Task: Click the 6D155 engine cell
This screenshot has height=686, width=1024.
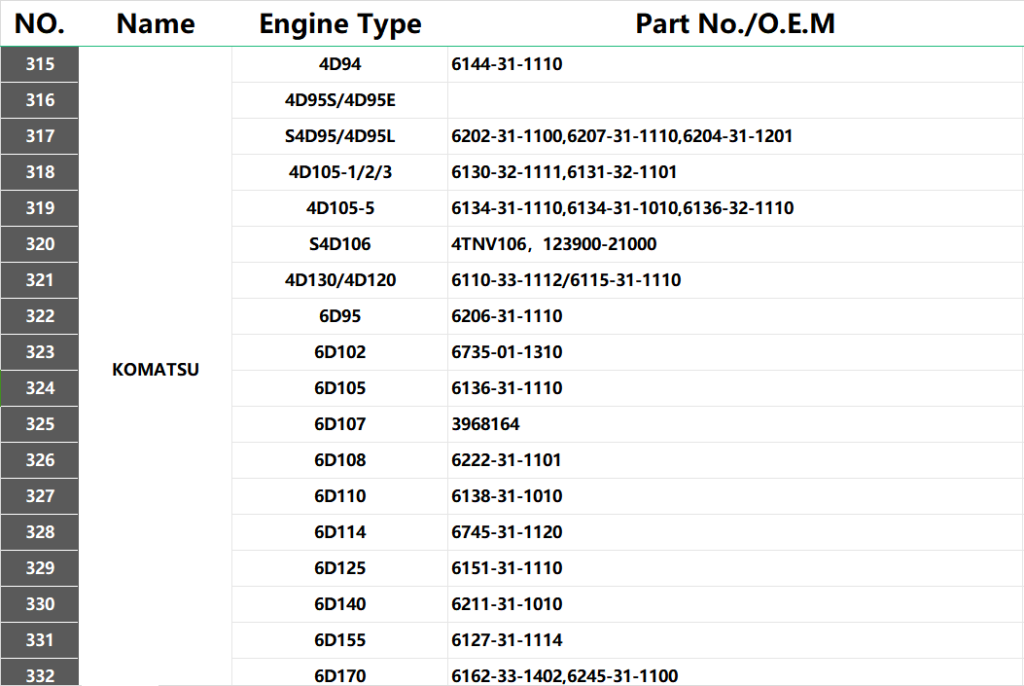Action: pyautogui.click(x=340, y=640)
